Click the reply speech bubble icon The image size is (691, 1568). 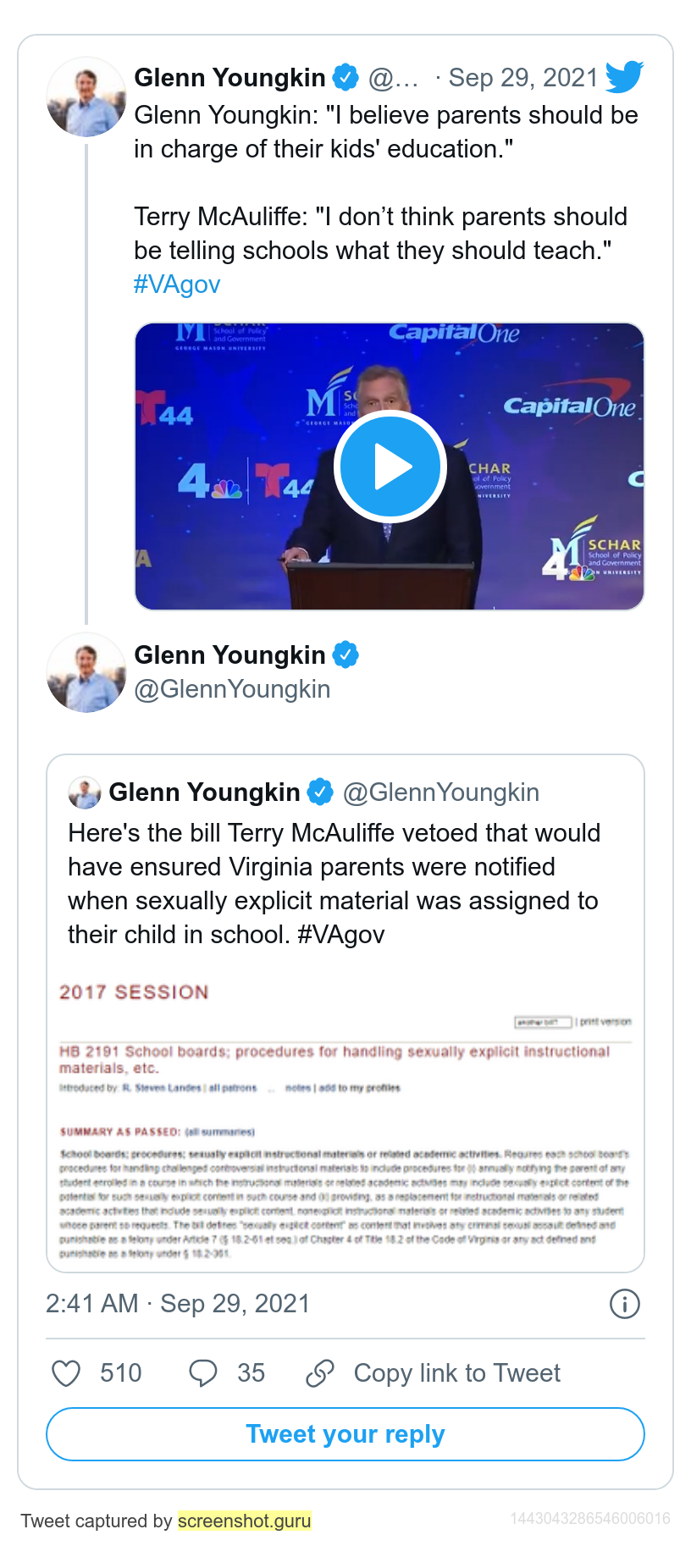point(203,1373)
